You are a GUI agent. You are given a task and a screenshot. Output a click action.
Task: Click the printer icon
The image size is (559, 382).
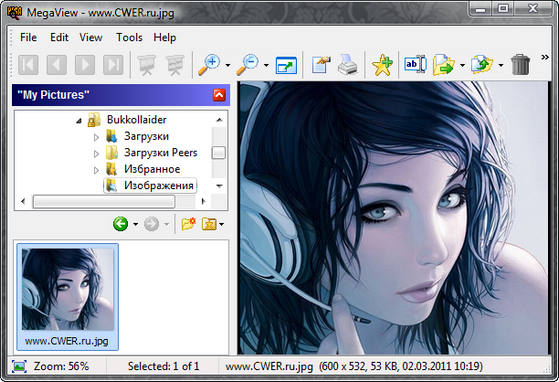(x=347, y=65)
